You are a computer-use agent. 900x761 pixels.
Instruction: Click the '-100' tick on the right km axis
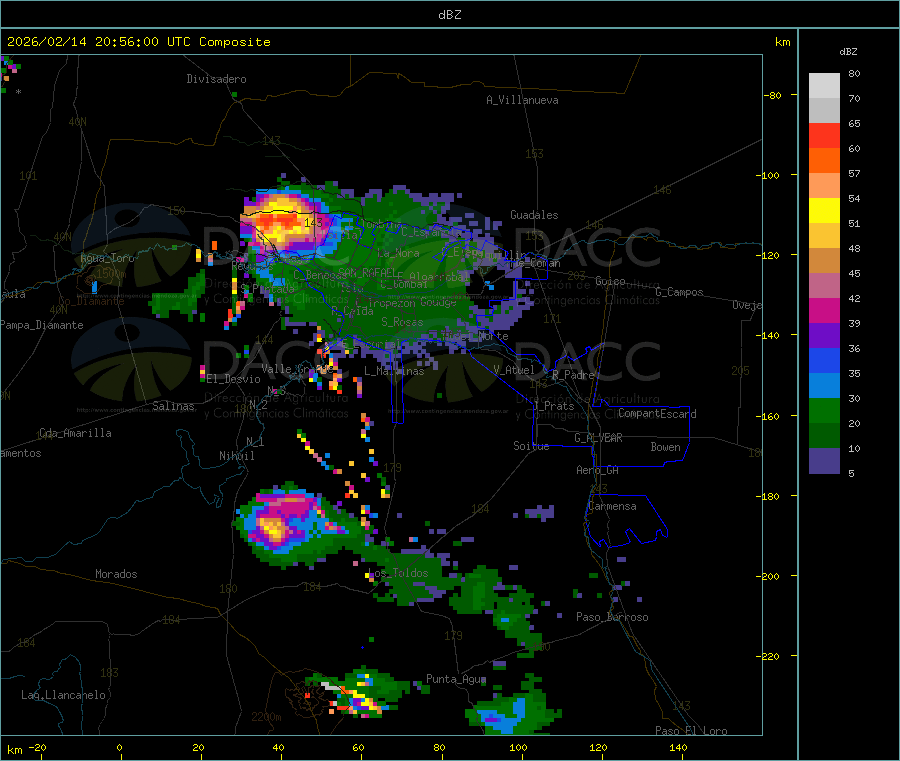(768, 175)
